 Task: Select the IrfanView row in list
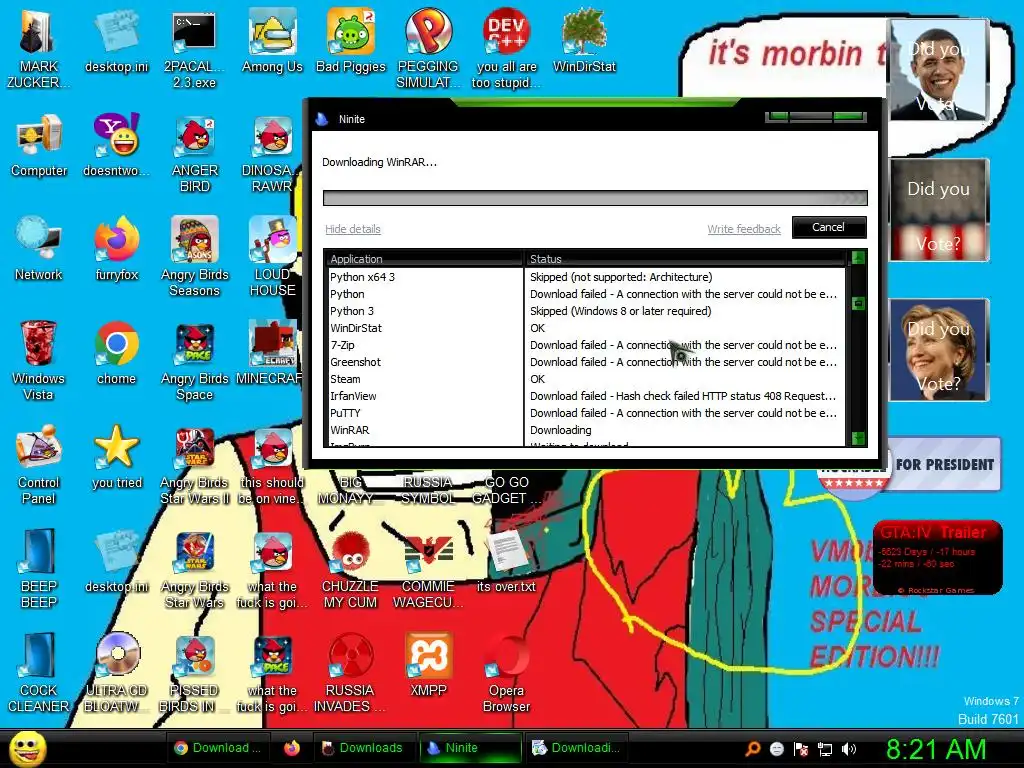point(586,396)
